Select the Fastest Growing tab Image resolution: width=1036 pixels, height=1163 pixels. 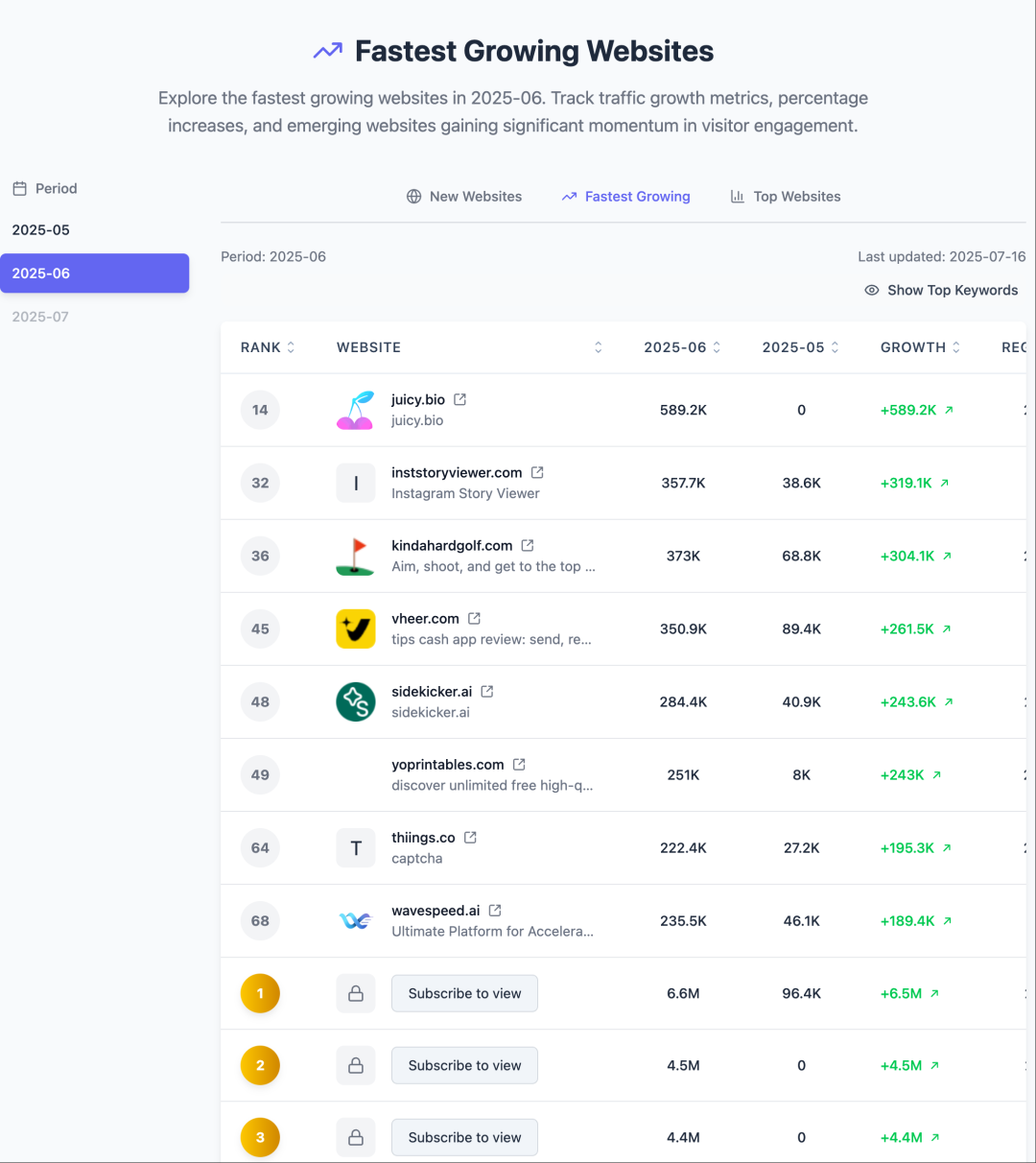pos(625,196)
